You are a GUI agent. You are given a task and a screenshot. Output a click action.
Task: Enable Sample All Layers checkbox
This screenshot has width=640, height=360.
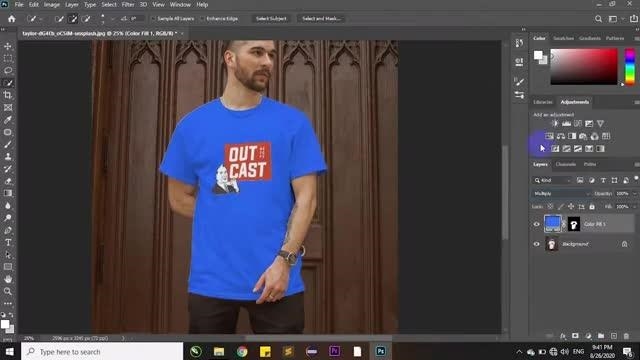[x=154, y=19]
